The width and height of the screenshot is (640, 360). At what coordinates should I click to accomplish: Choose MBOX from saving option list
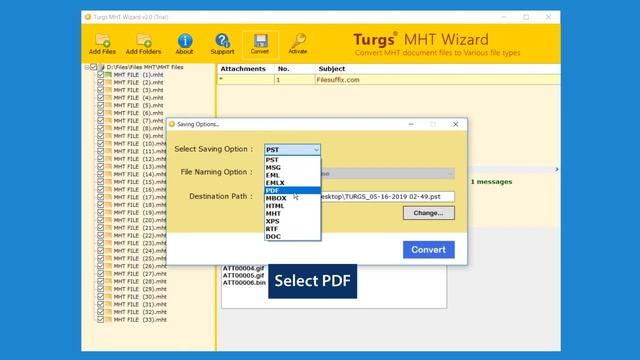[292, 198]
